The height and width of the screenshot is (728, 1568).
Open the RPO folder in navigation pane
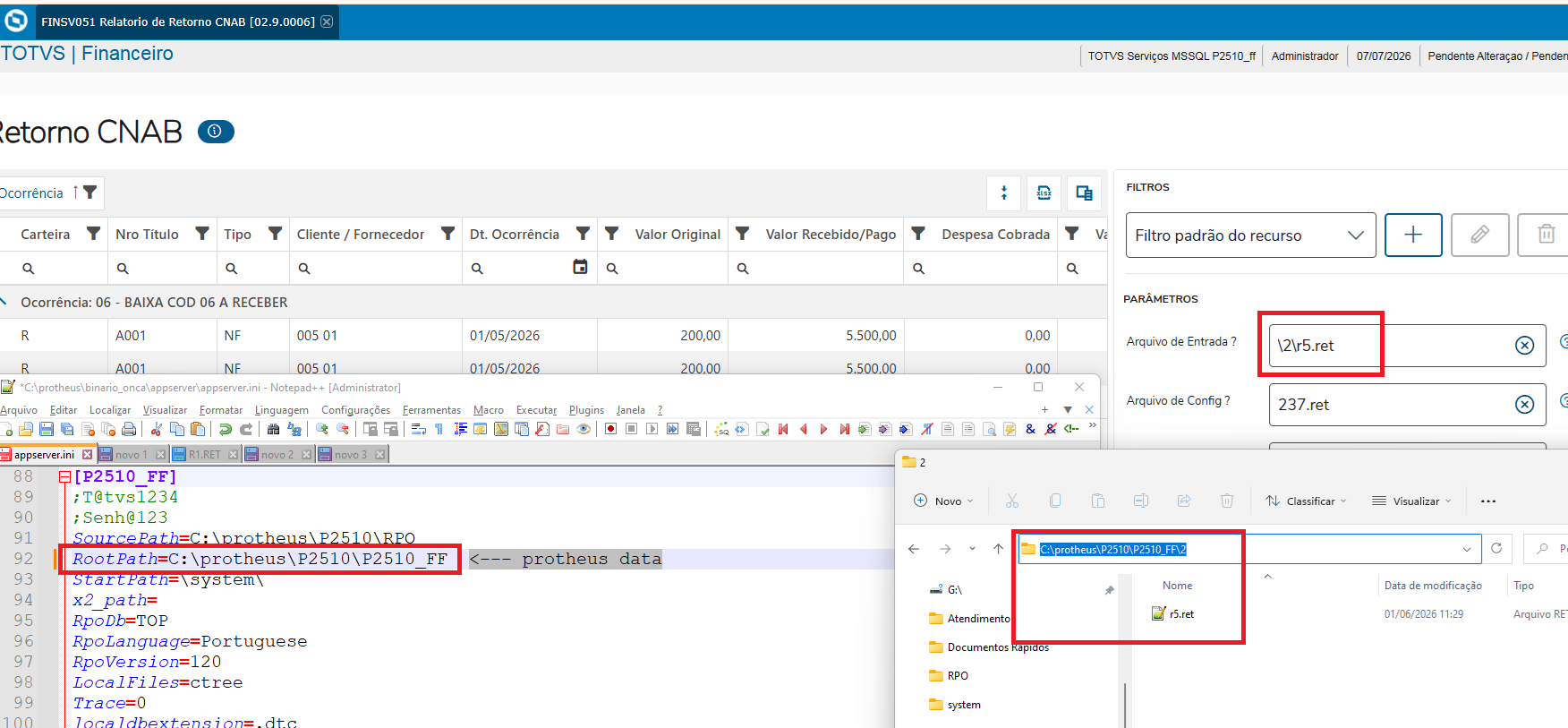coord(949,676)
